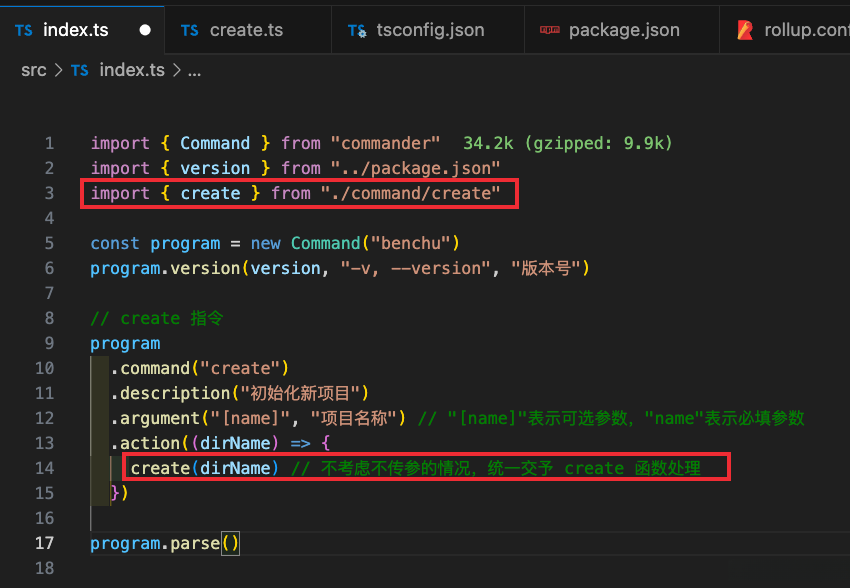Click line number 9 in the gutter

pyautogui.click(x=49, y=343)
